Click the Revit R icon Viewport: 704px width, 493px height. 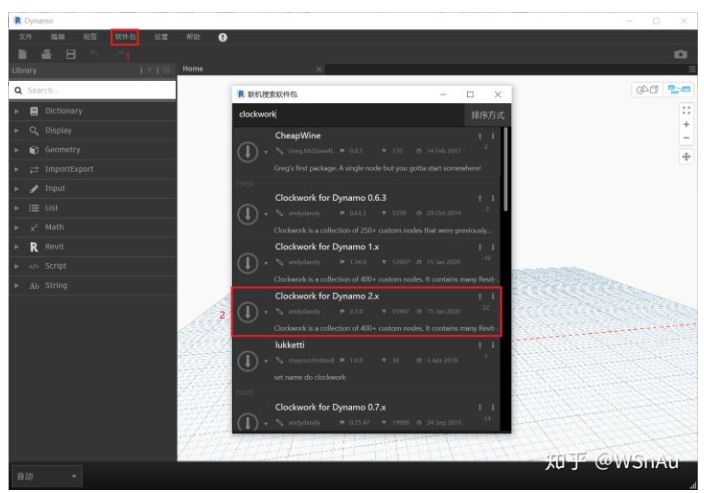pos(34,247)
